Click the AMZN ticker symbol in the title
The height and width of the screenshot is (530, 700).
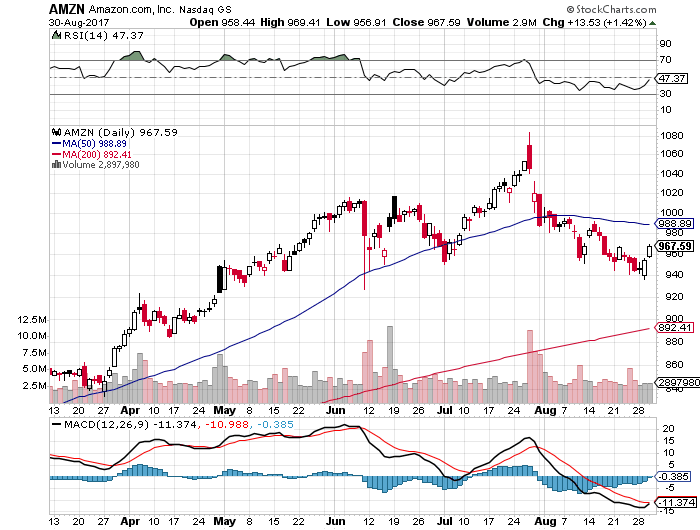67,9
